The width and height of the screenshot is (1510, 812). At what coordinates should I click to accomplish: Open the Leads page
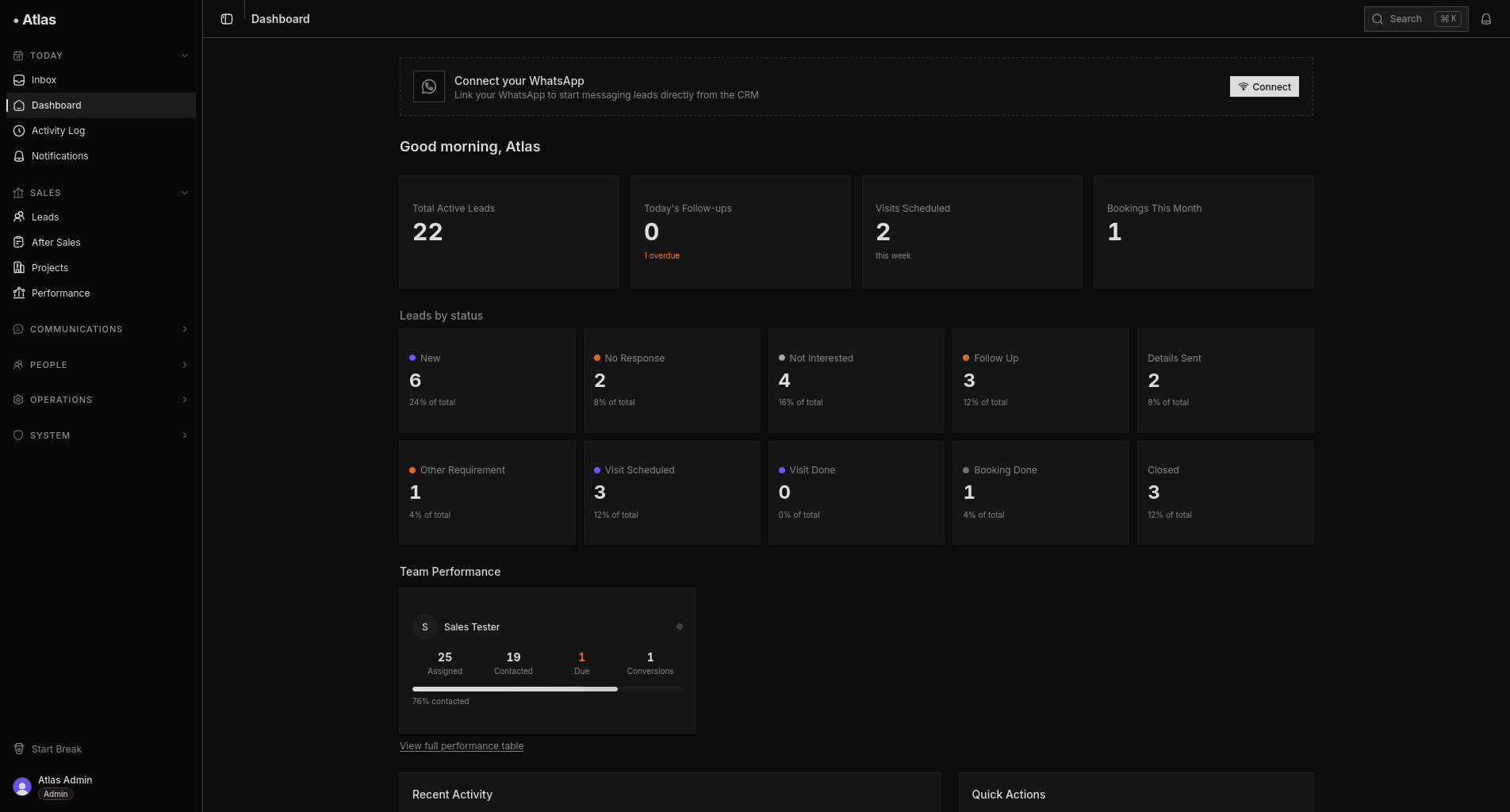[101, 216]
